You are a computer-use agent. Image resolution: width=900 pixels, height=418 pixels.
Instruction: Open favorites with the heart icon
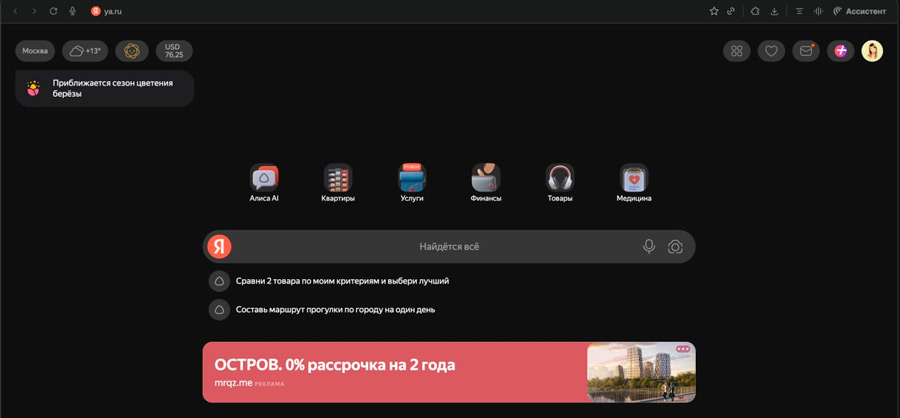pyautogui.click(x=771, y=51)
